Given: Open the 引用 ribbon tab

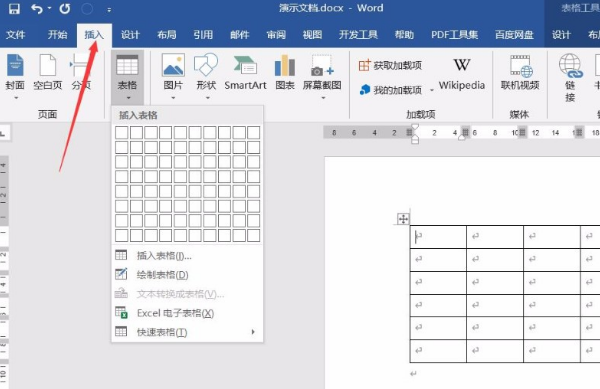Looking at the screenshot, I should [x=203, y=35].
